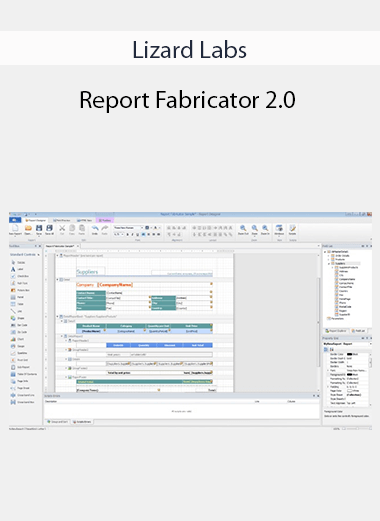Viewport: 380px width, 521px height.
Task: Click the New Report icon in ribbon
Action: coord(15,228)
